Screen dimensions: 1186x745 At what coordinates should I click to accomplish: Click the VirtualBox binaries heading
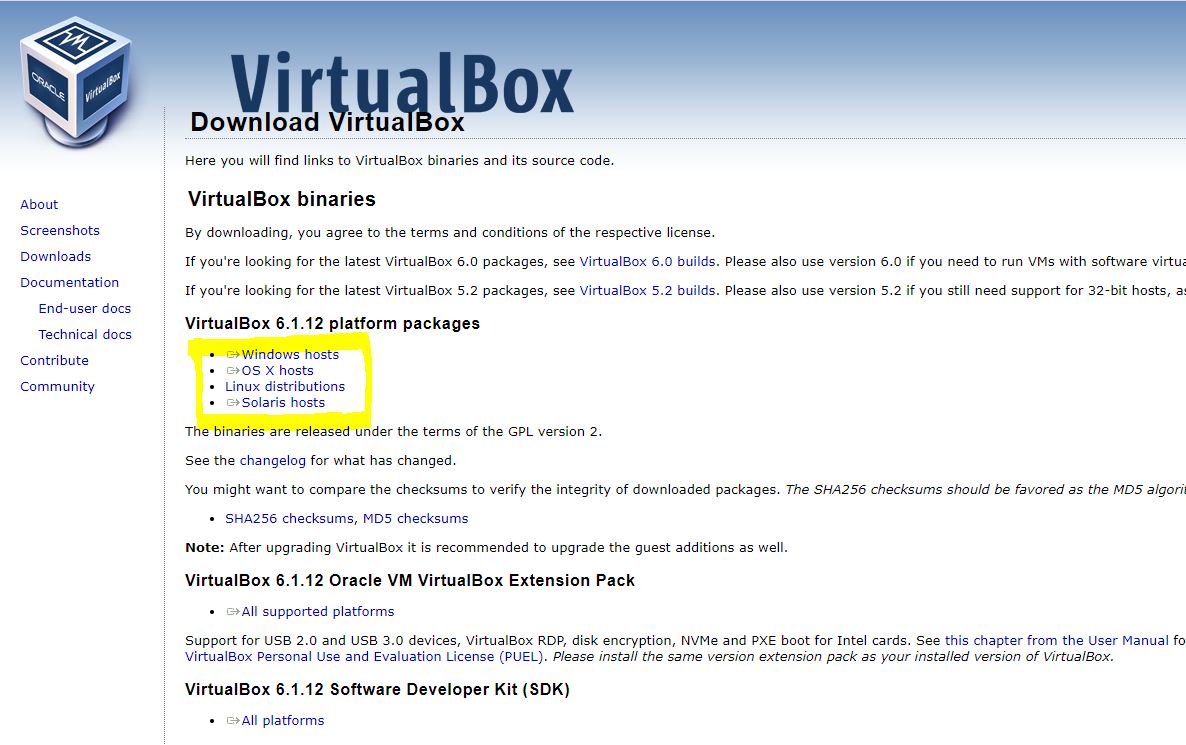pyautogui.click(x=282, y=199)
